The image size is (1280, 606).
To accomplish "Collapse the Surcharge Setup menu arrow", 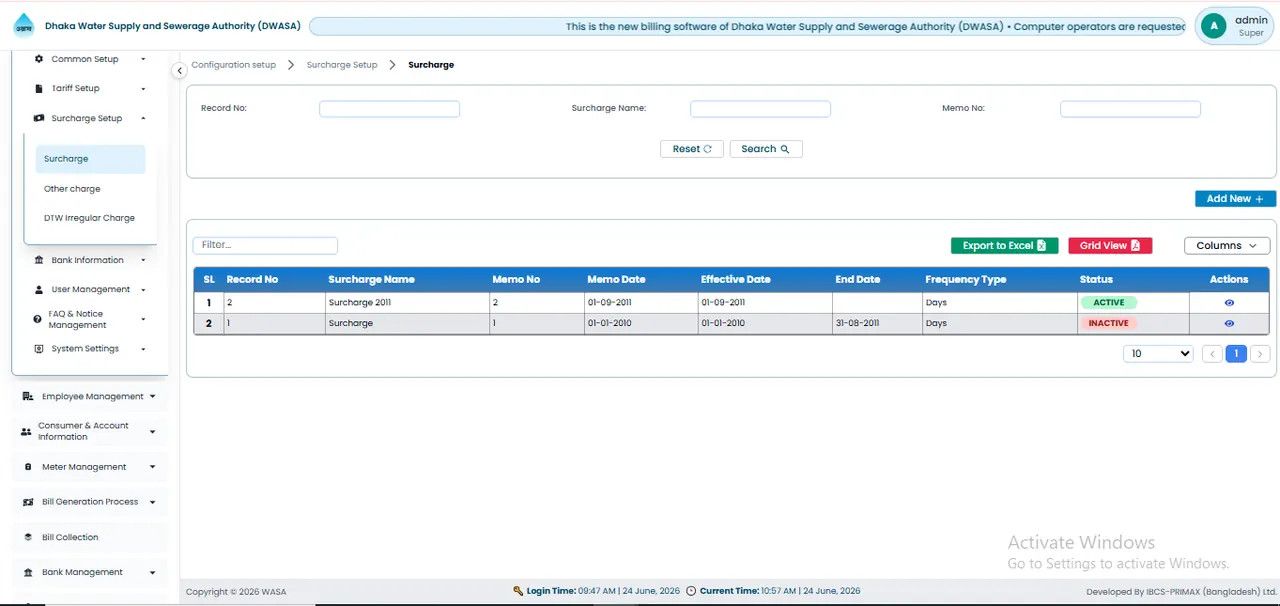I will (143, 118).
